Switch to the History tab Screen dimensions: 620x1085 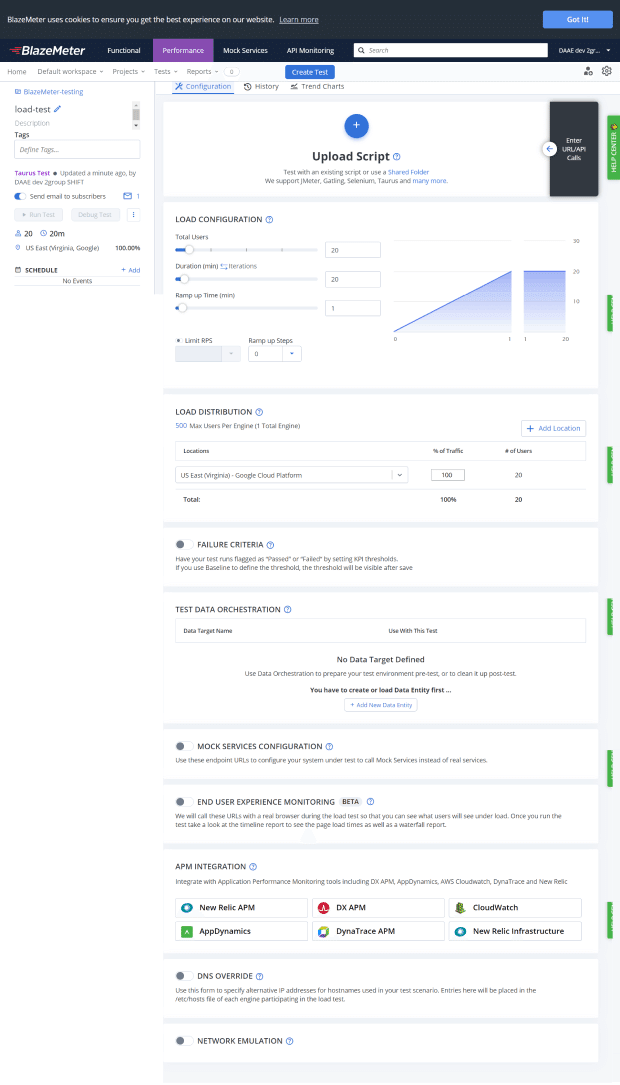tap(261, 86)
